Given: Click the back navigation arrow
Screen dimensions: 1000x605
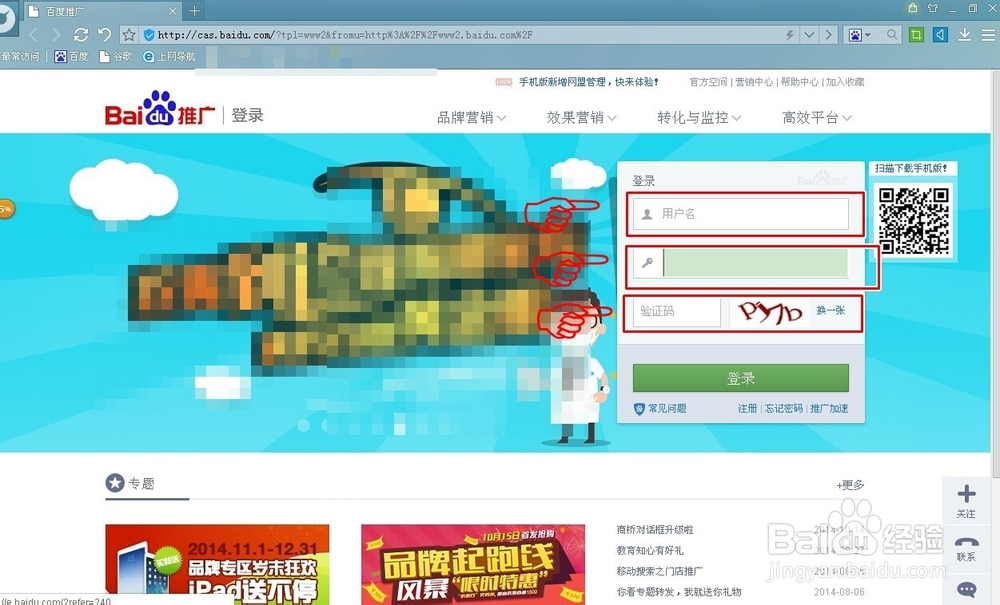Looking at the screenshot, I should pyautogui.click(x=33, y=33).
